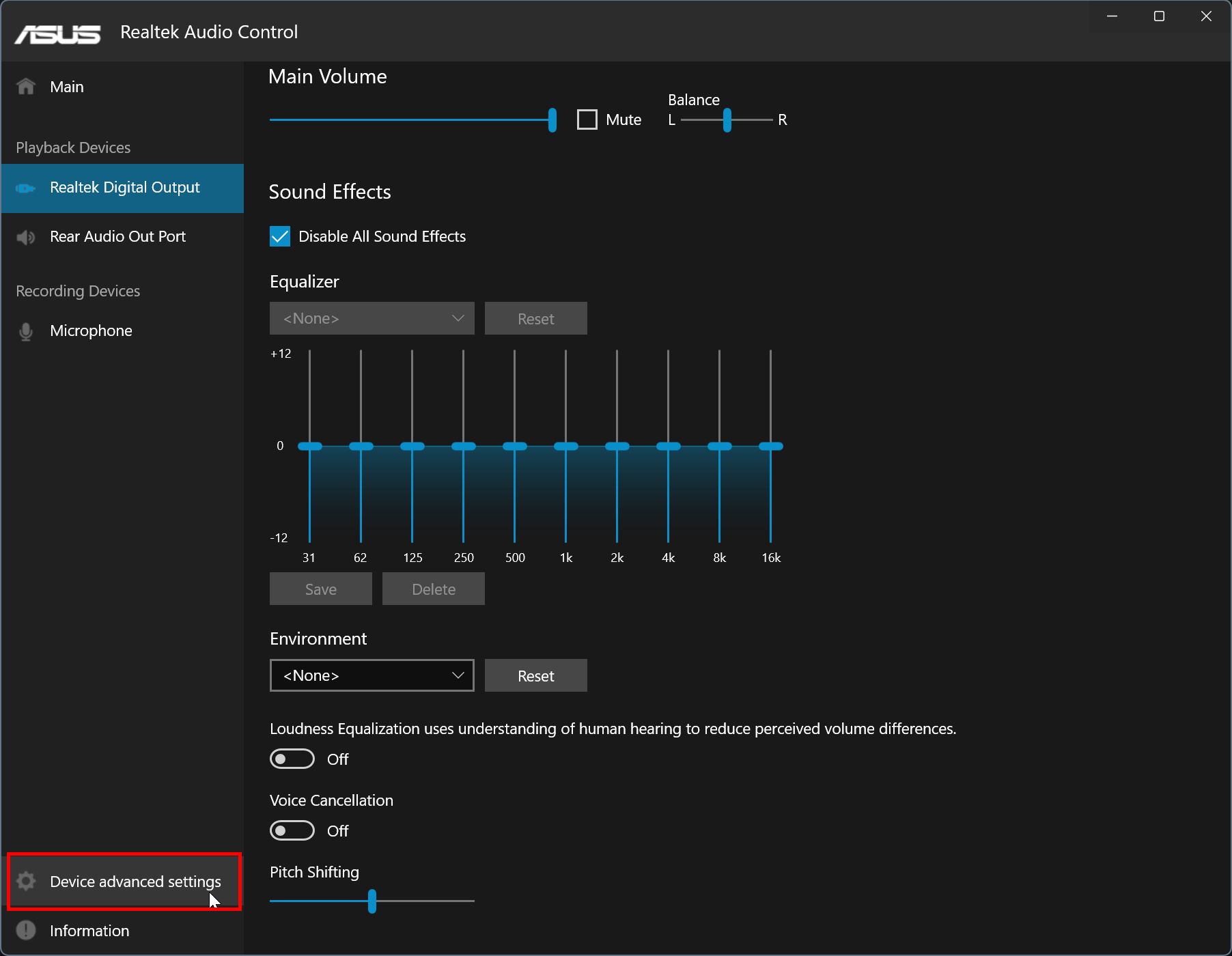Click the 62 Hz equalizer band handle
1232x956 pixels.
coord(361,446)
